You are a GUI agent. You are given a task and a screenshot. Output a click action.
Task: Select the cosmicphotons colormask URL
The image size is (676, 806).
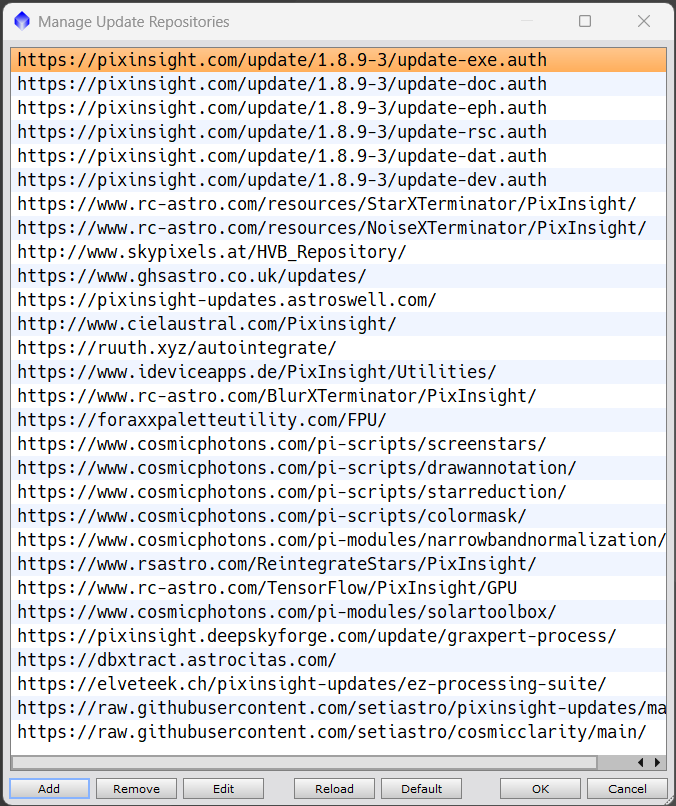[338, 516]
